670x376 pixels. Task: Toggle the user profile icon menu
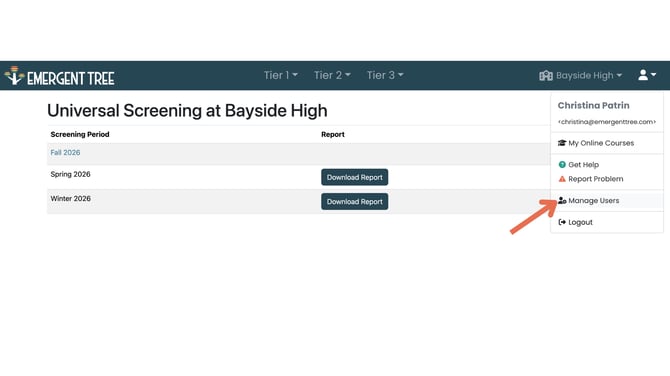click(647, 75)
